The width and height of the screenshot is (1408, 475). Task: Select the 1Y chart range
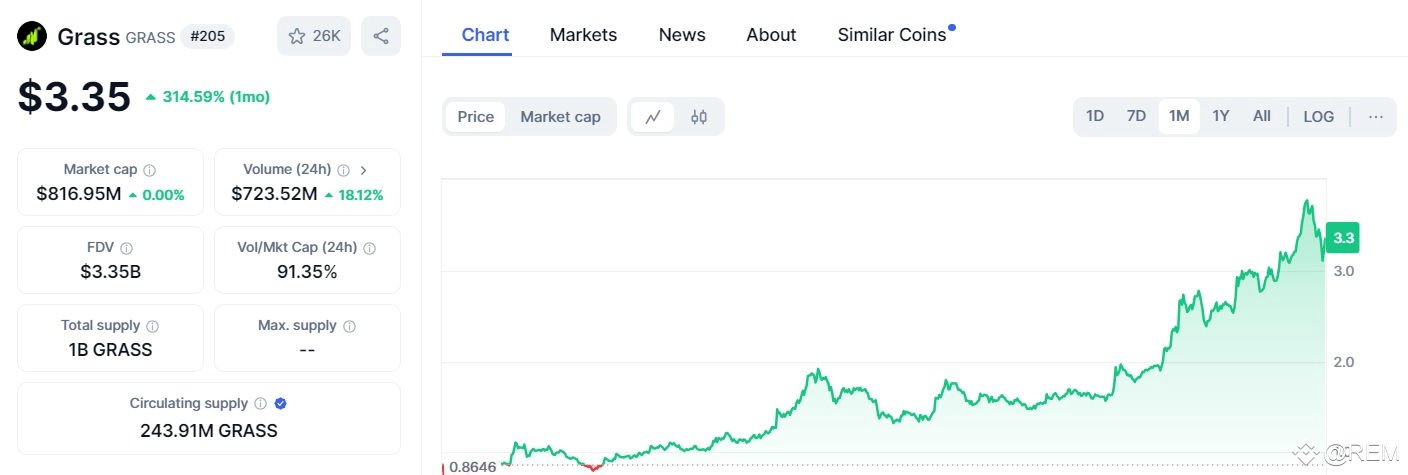(x=1220, y=116)
